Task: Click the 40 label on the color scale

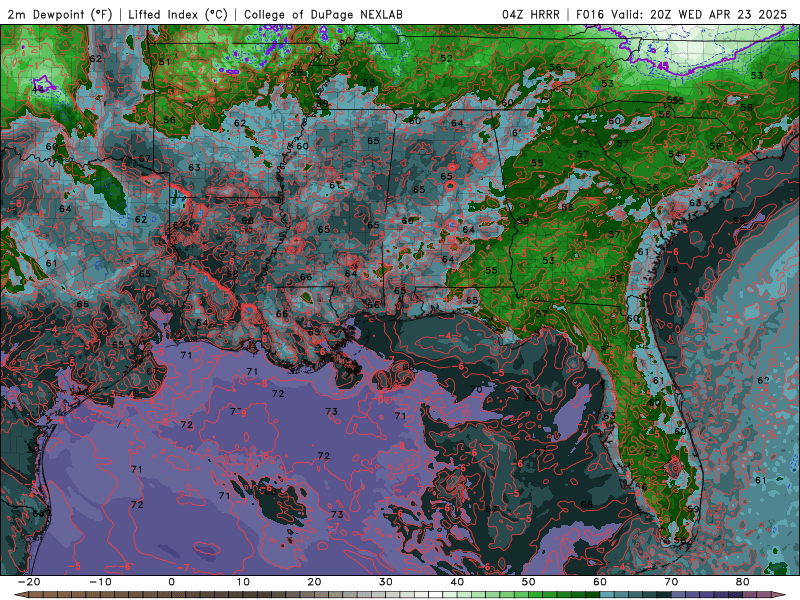Action: (x=457, y=582)
